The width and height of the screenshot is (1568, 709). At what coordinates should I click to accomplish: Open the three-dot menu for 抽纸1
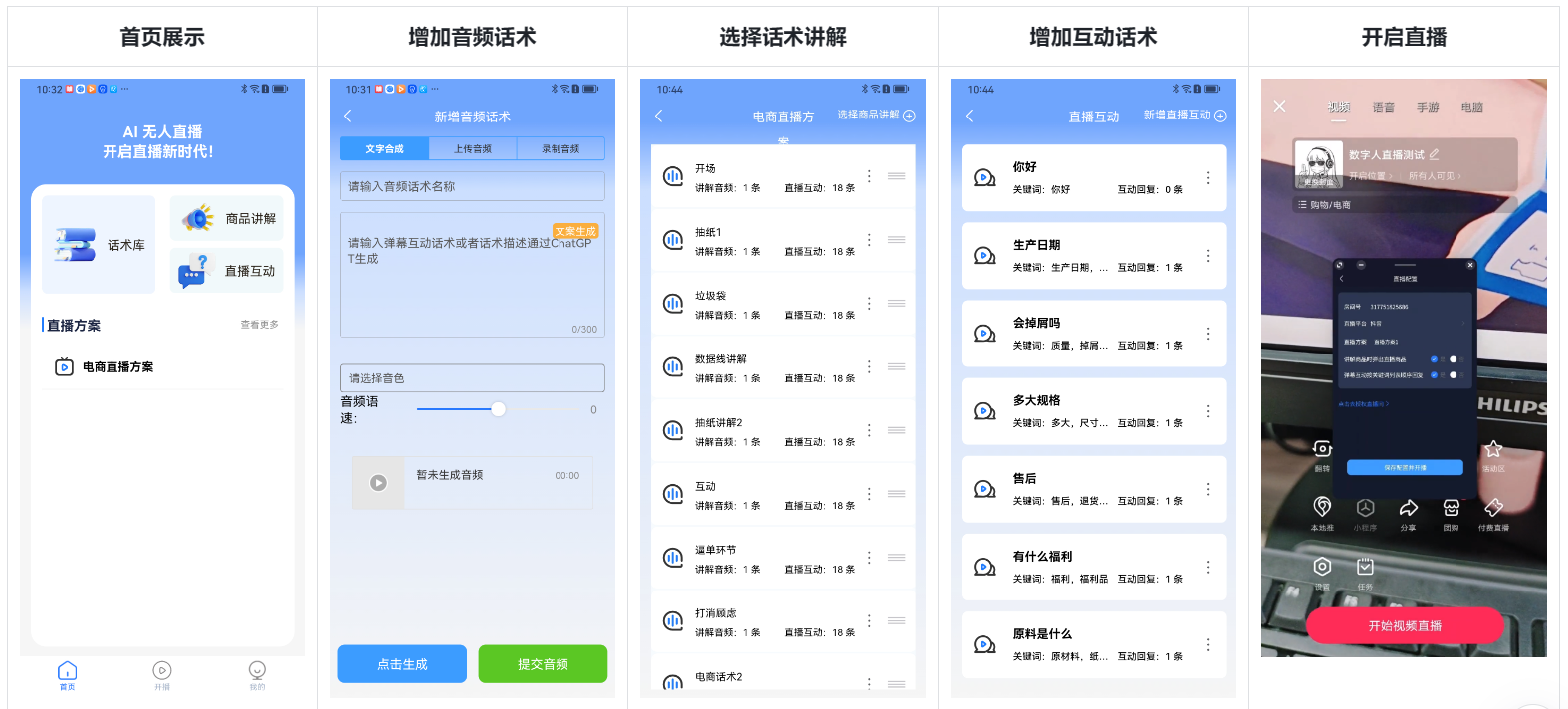[x=869, y=240]
